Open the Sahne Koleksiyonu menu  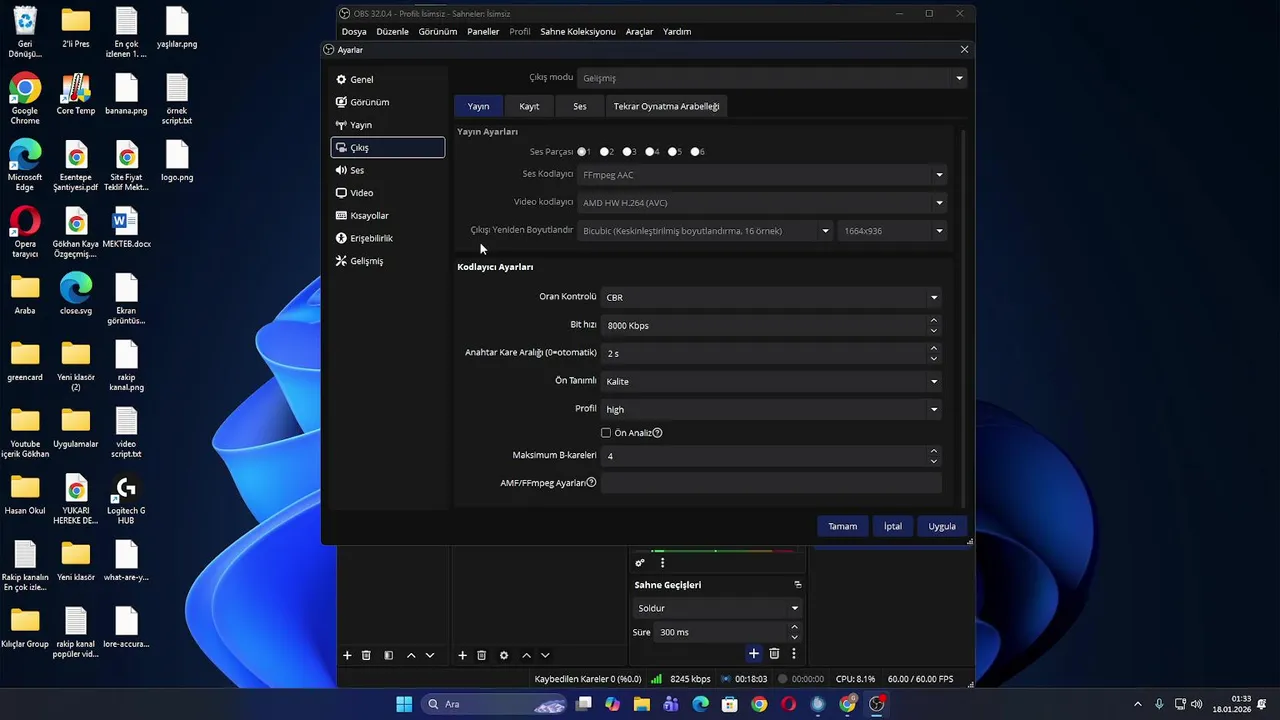point(578,31)
